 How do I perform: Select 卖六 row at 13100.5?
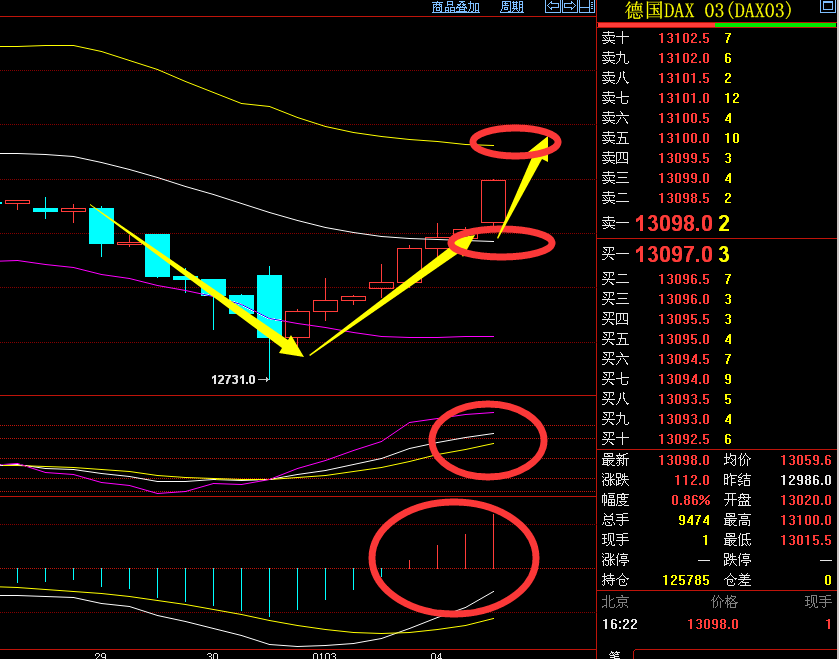coord(716,118)
